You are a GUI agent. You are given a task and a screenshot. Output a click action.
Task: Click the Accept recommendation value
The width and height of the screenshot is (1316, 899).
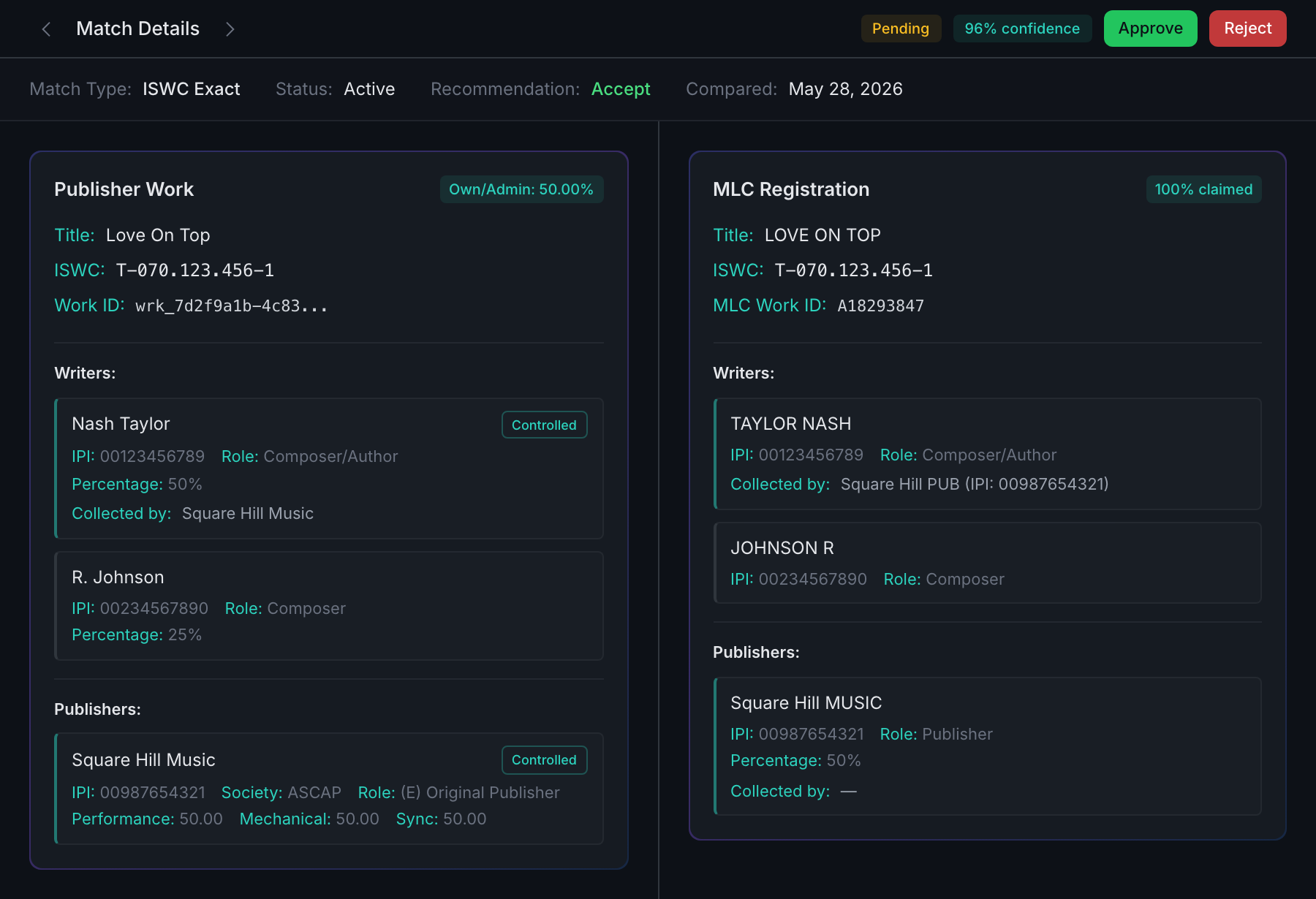tap(621, 89)
